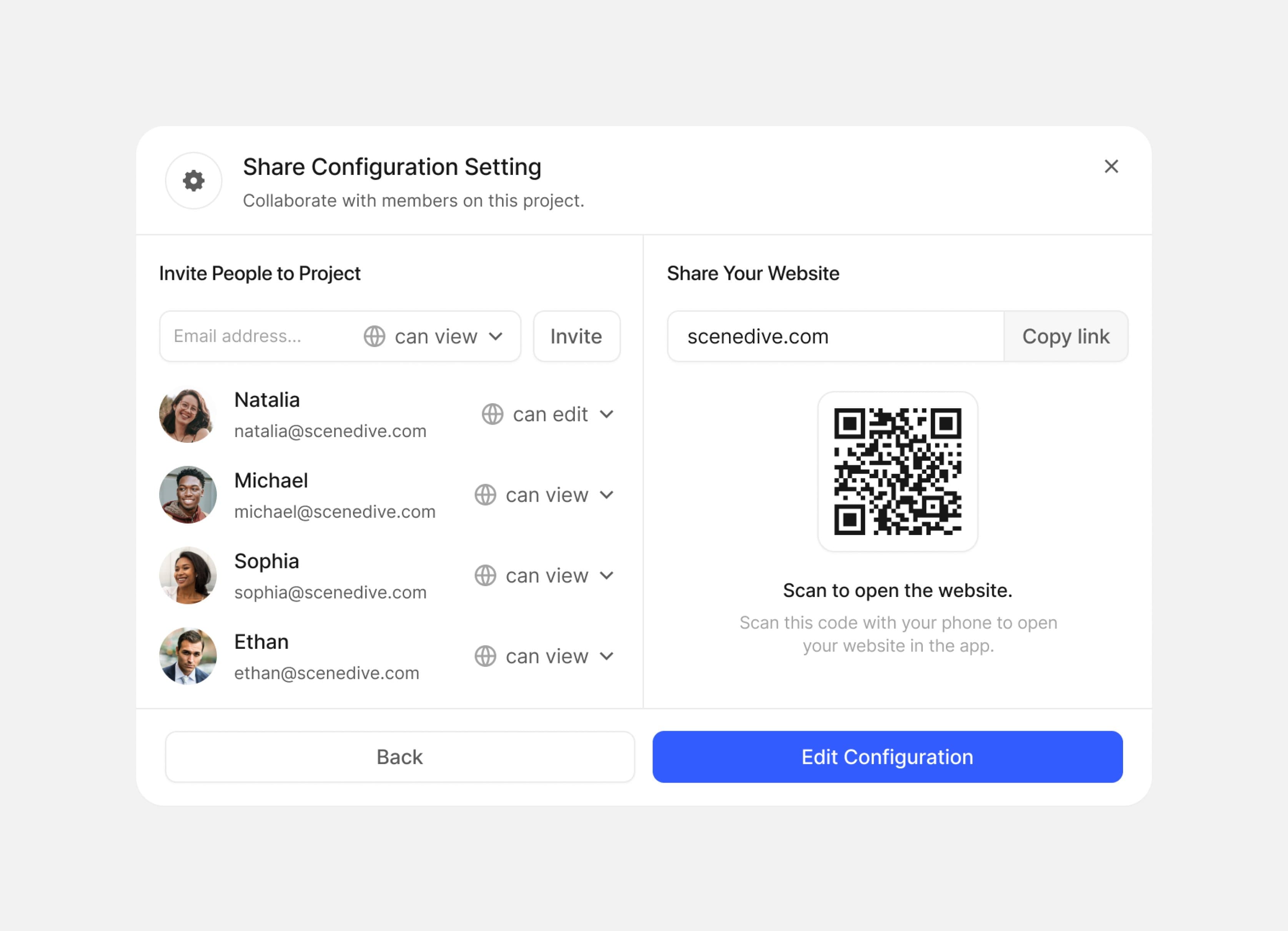Open Natalia's can edit permission dropdown
This screenshot has width=1288, height=931.
pos(548,414)
